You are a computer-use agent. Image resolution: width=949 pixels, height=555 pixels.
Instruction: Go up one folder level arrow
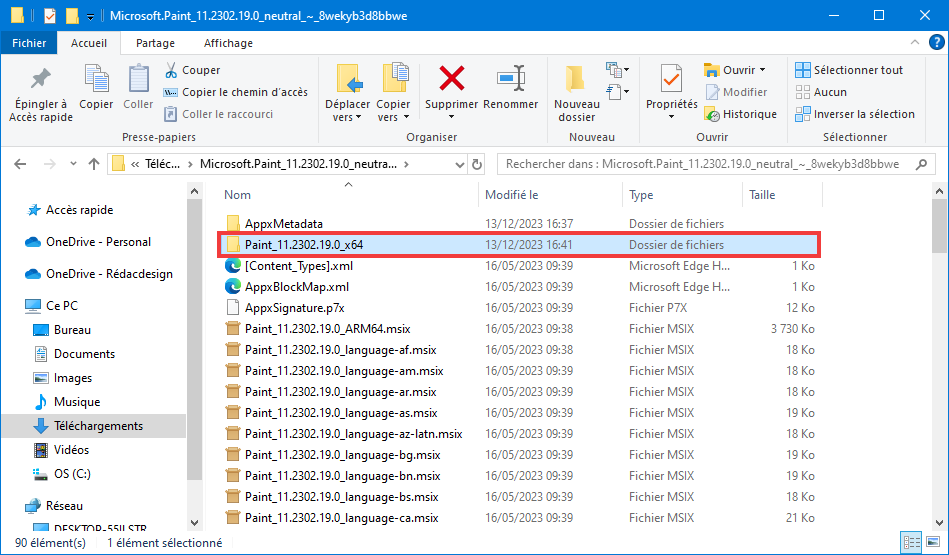[x=93, y=164]
